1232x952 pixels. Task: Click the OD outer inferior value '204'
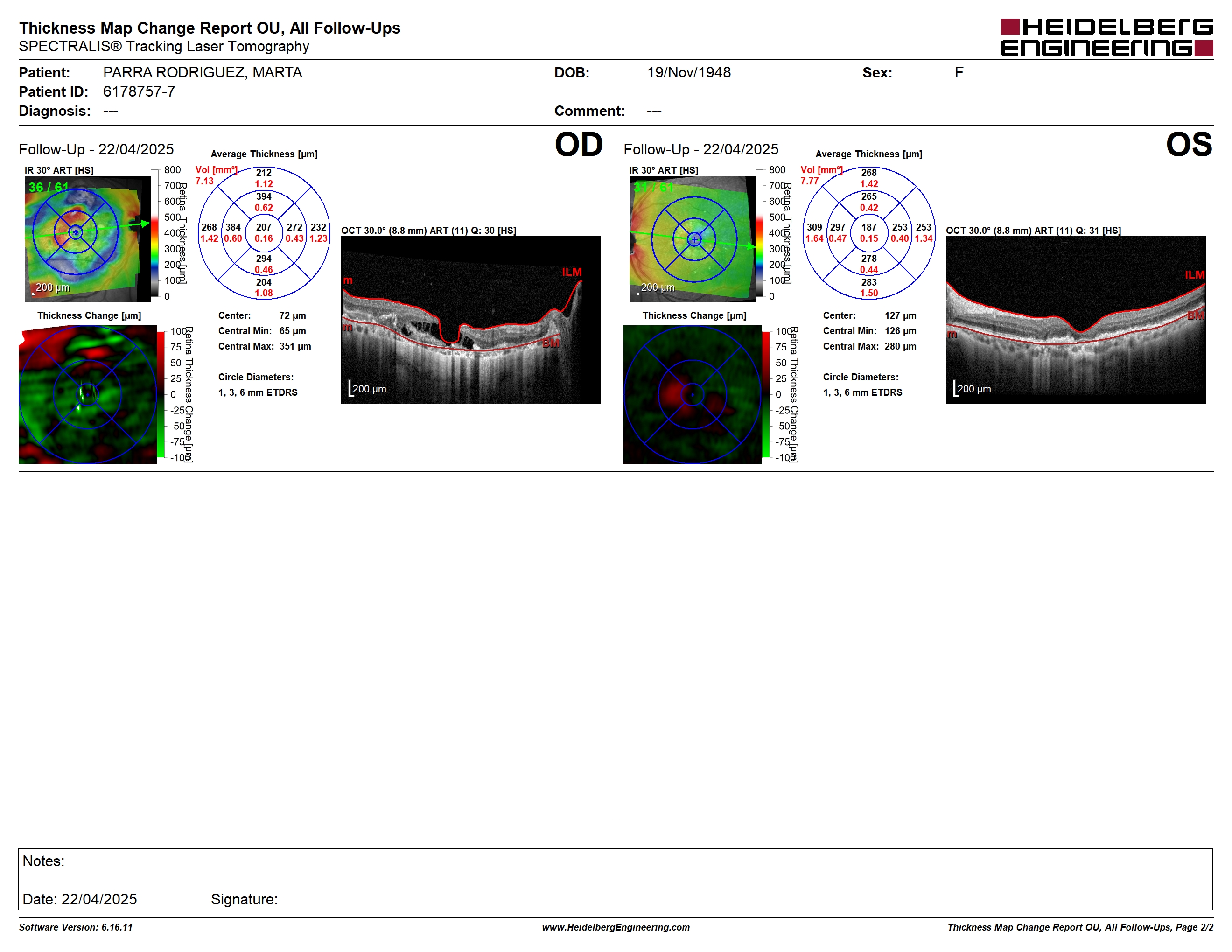pos(264,282)
